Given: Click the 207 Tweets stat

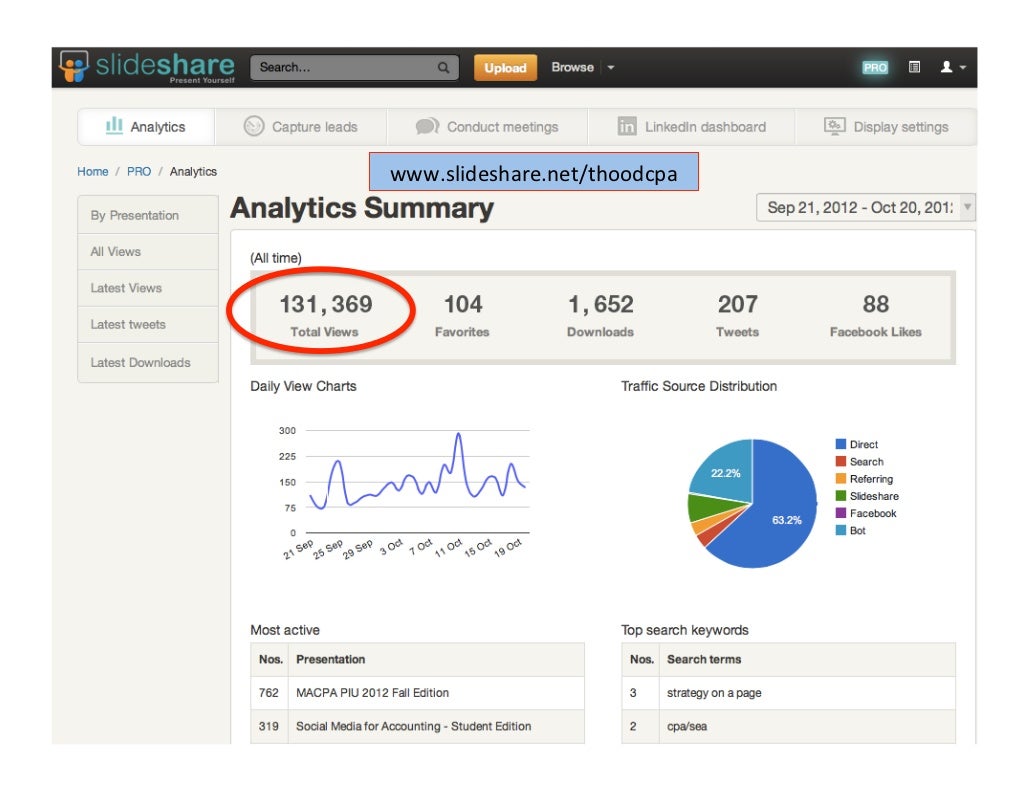Looking at the screenshot, I should pyautogui.click(x=737, y=315).
